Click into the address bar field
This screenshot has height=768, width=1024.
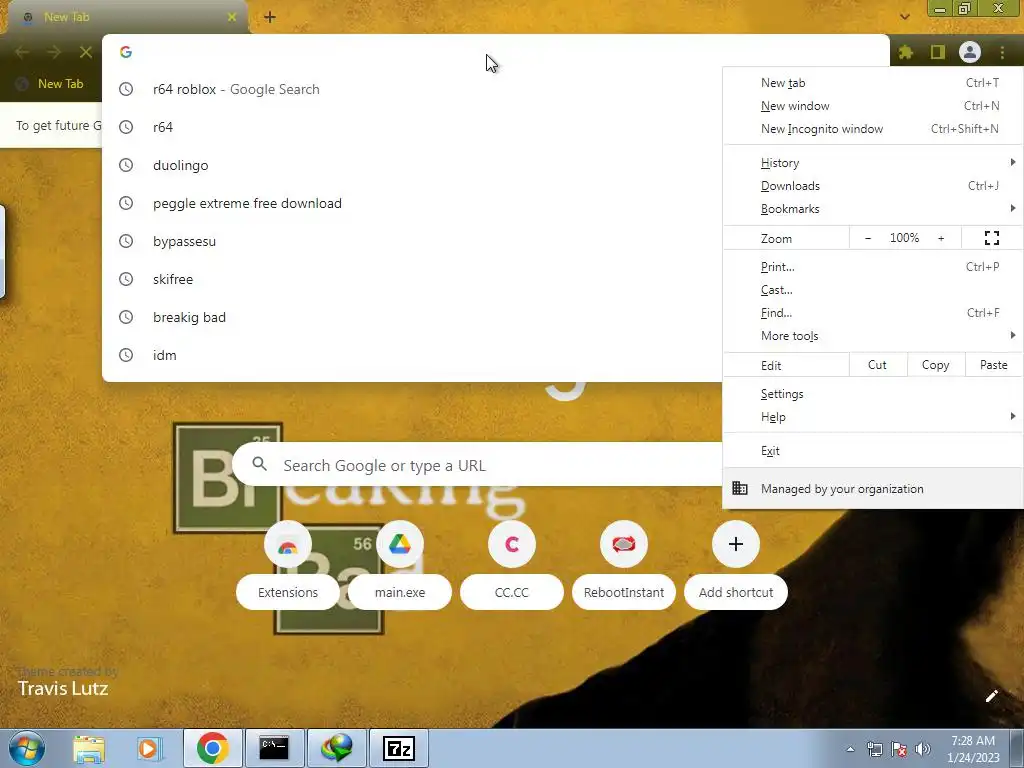(x=496, y=52)
